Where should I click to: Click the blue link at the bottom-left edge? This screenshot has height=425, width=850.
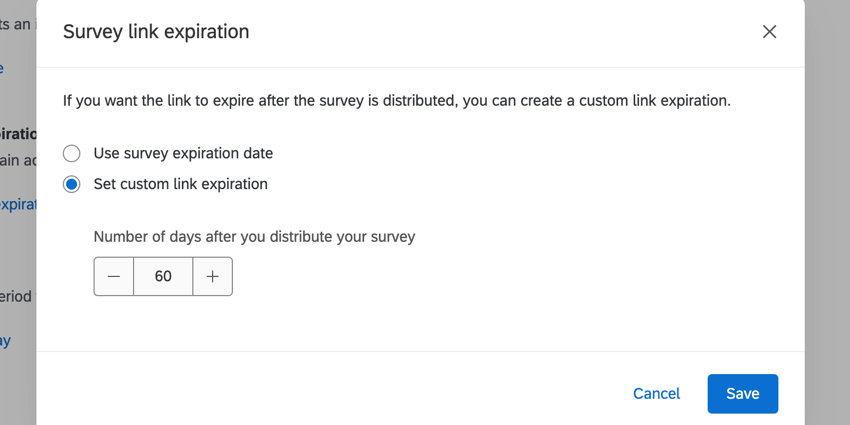tap(6, 341)
